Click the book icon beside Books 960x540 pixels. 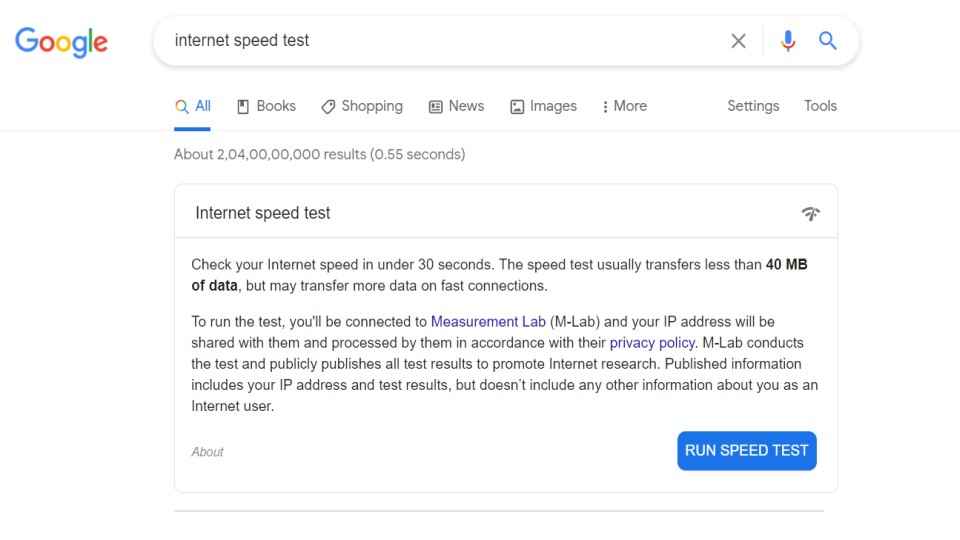tap(243, 107)
